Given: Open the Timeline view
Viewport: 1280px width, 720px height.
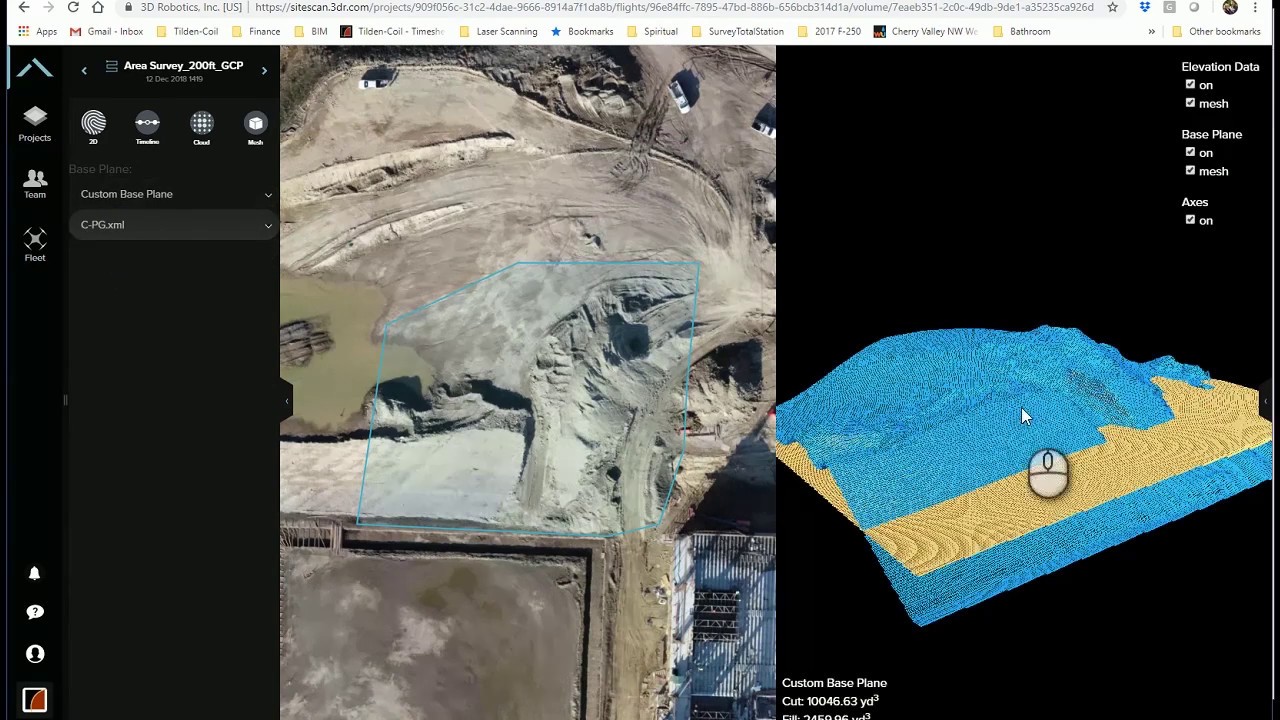Looking at the screenshot, I should 147,127.
